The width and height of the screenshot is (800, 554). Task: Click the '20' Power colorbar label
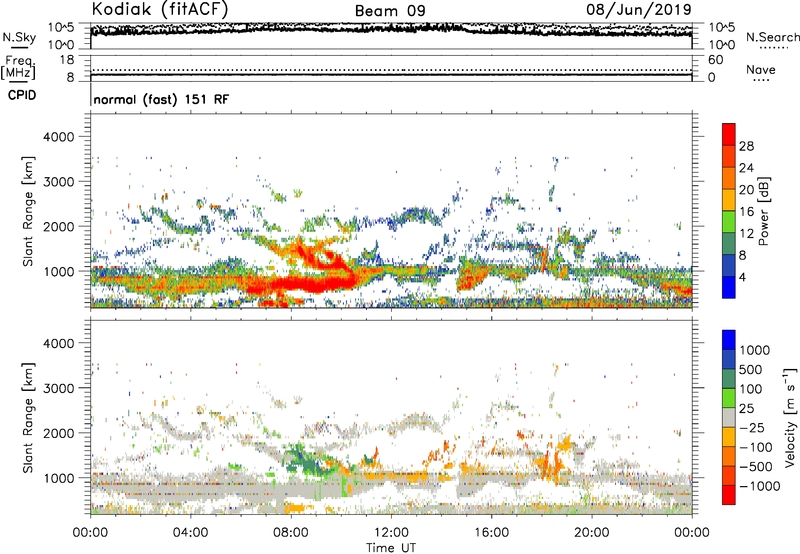[x=746, y=190]
